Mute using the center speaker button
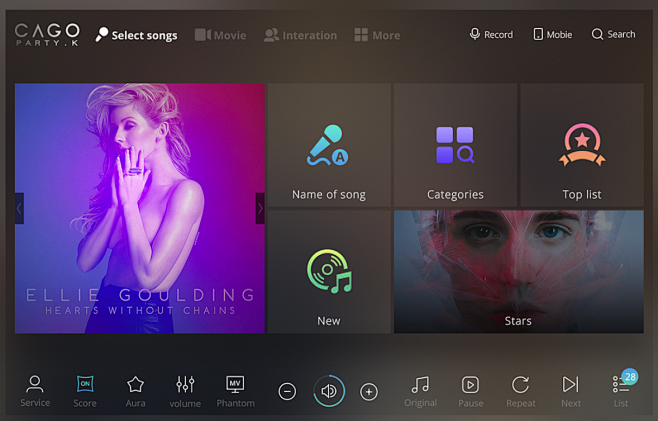The image size is (658, 421). pos(328,392)
